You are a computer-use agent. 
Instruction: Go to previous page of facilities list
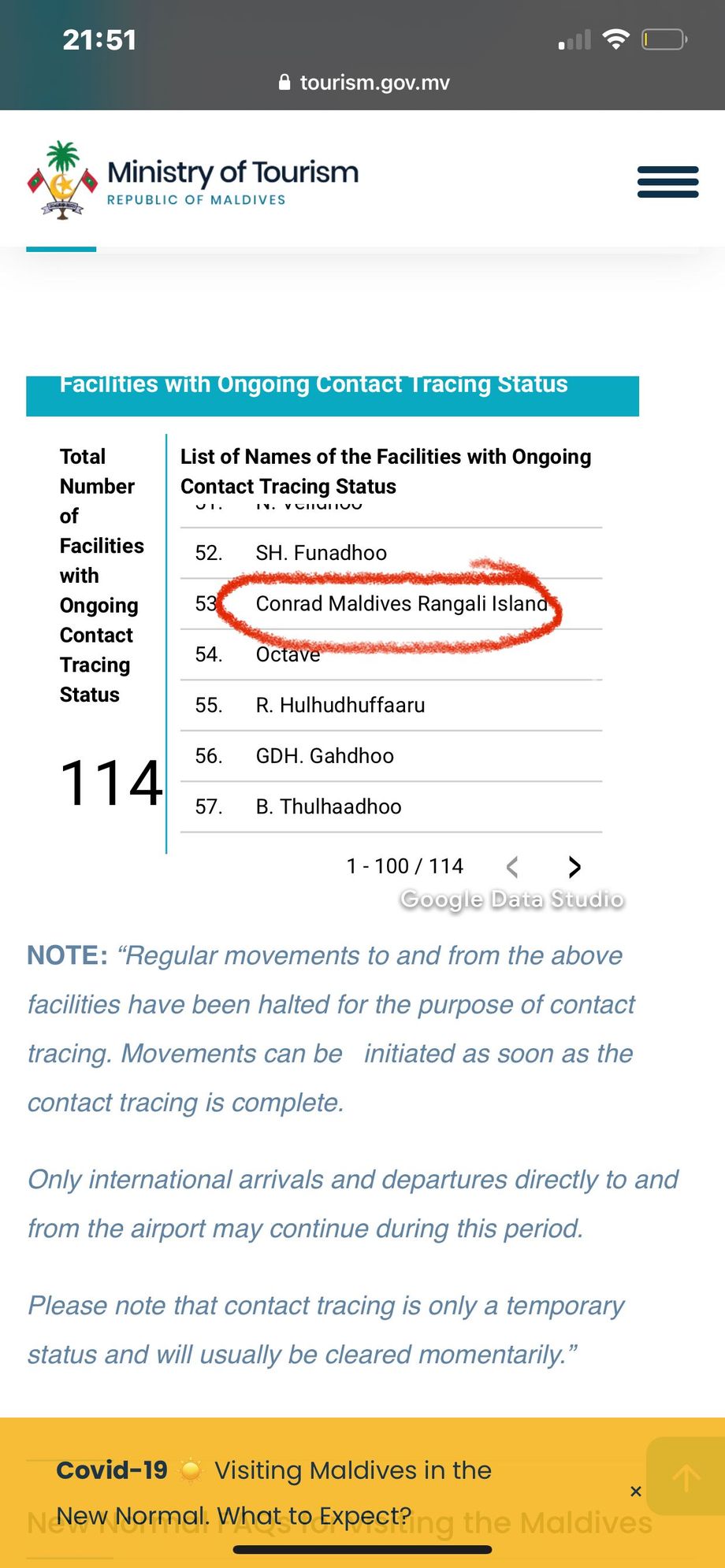click(x=512, y=867)
